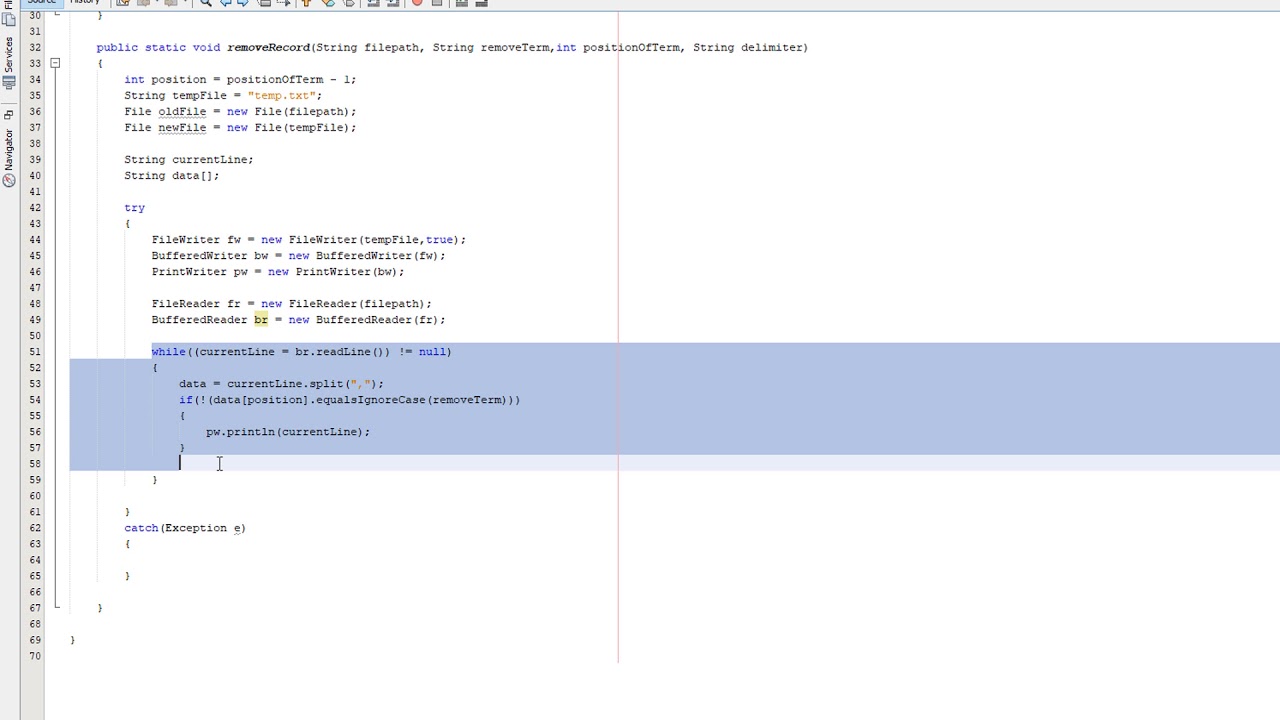Click the FileReader fr declaration line
The height and width of the screenshot is (720, 1280).
point(291,303)
